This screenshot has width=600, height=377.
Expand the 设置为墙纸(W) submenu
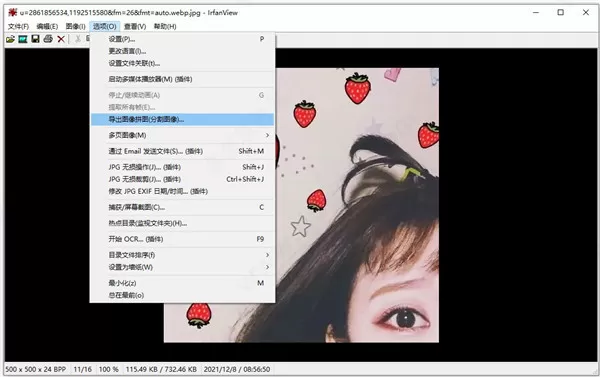pos(183,267)
